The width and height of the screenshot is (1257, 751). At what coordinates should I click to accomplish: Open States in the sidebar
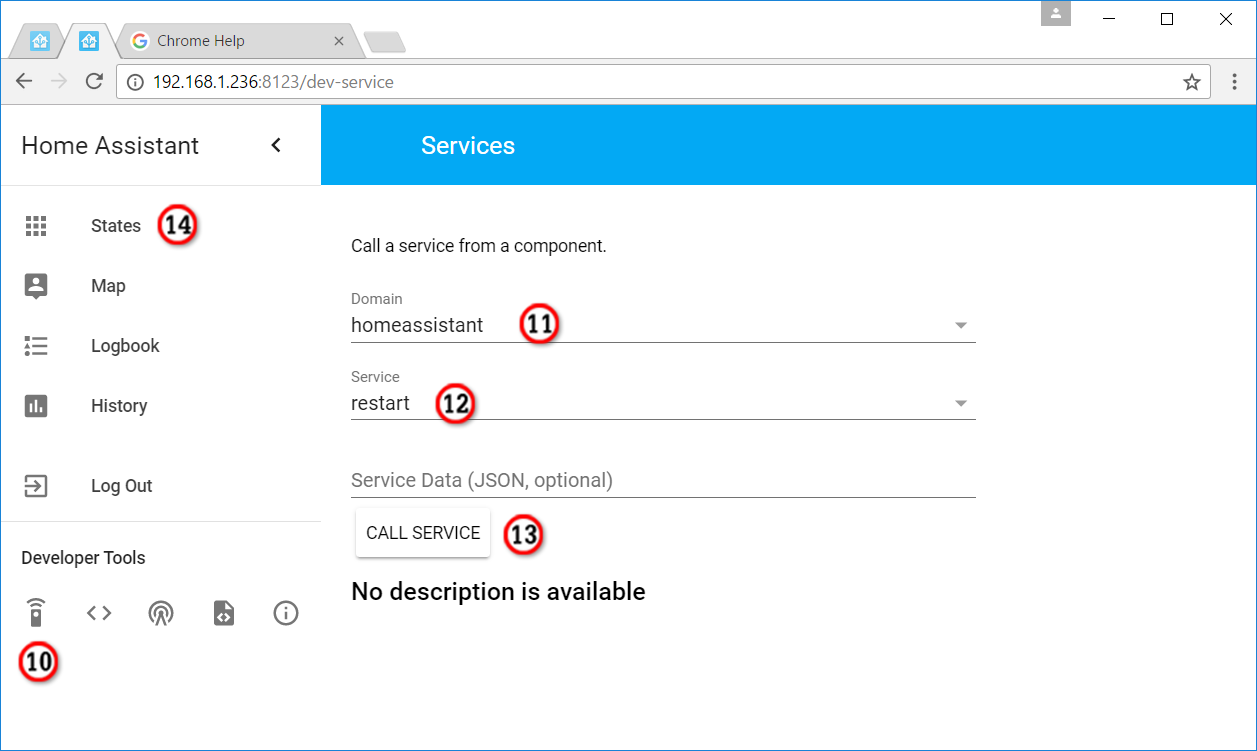116,226
